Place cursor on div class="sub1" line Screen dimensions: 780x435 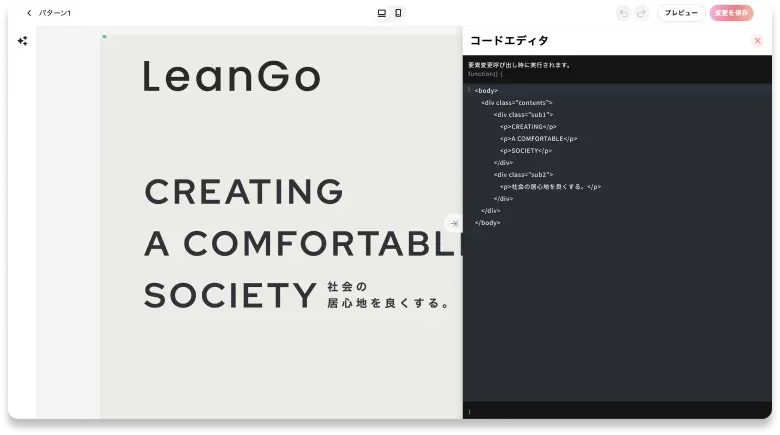[x=523, y=114]
